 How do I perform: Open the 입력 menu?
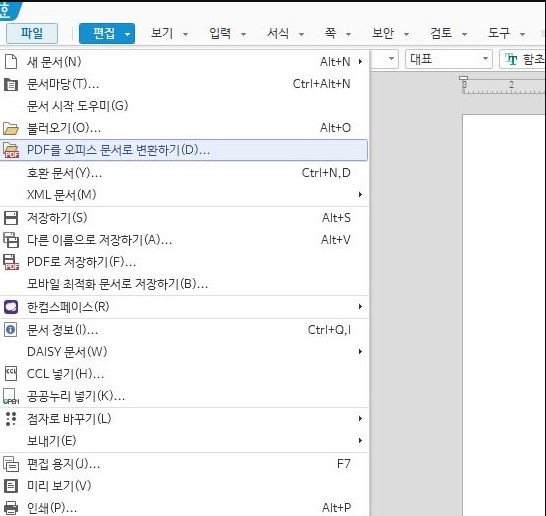[x=220, y=33]
